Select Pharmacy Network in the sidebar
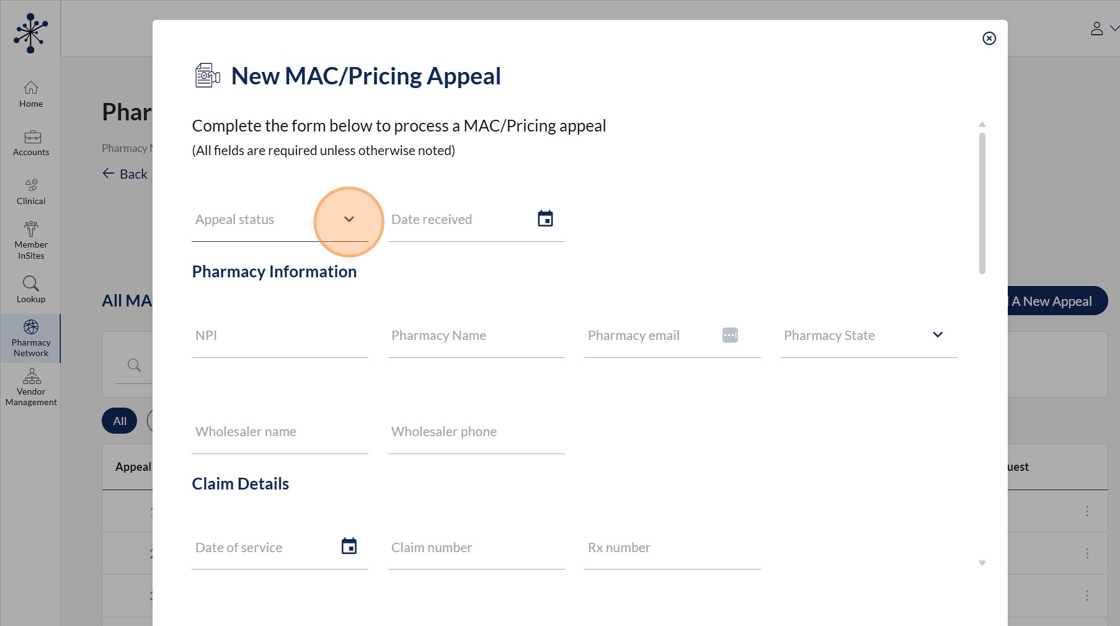 pyautogui.click(x=31, y=338)
